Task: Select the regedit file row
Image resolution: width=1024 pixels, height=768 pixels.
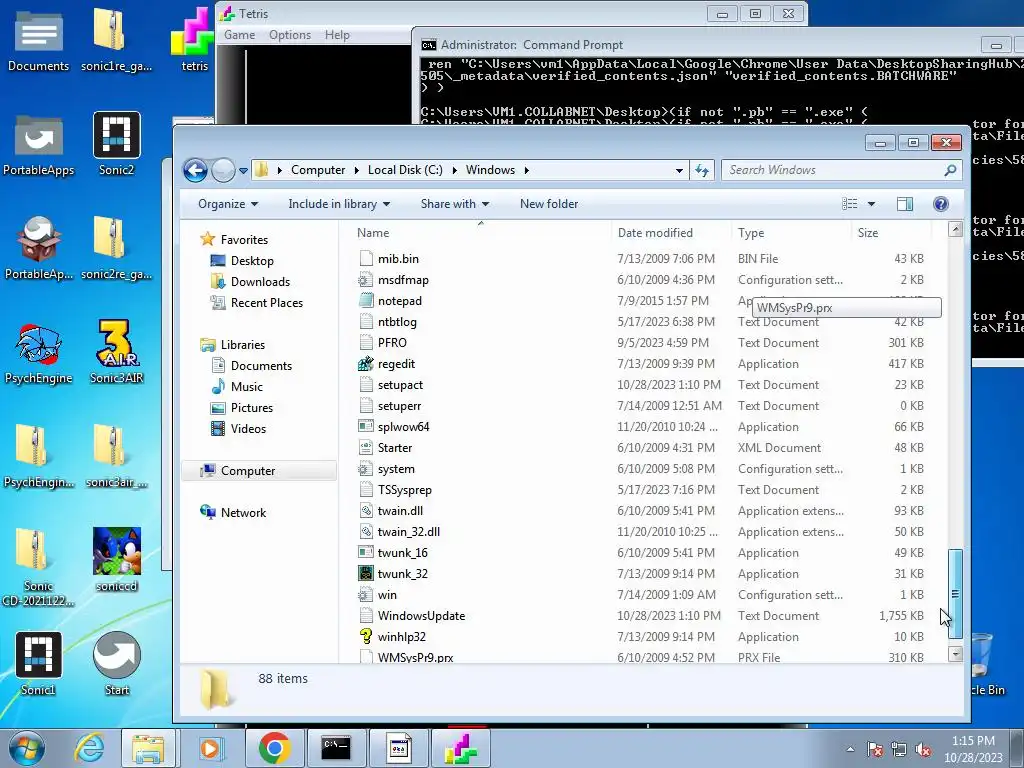Action: coord(641,364)
